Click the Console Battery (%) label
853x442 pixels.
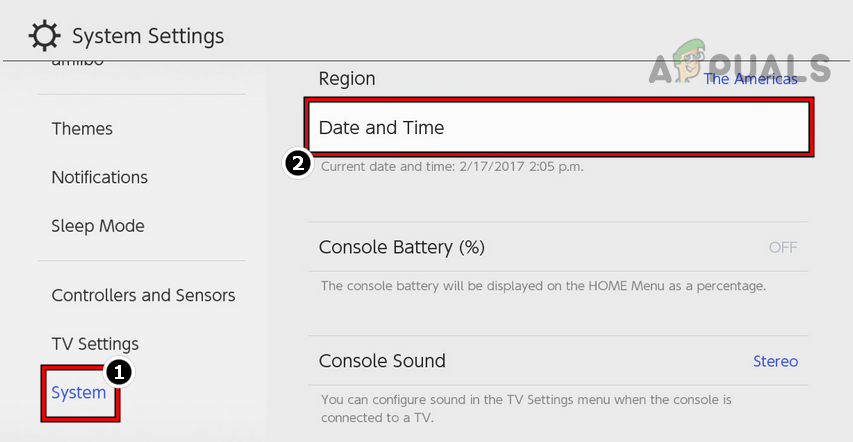tap(401, 247)
